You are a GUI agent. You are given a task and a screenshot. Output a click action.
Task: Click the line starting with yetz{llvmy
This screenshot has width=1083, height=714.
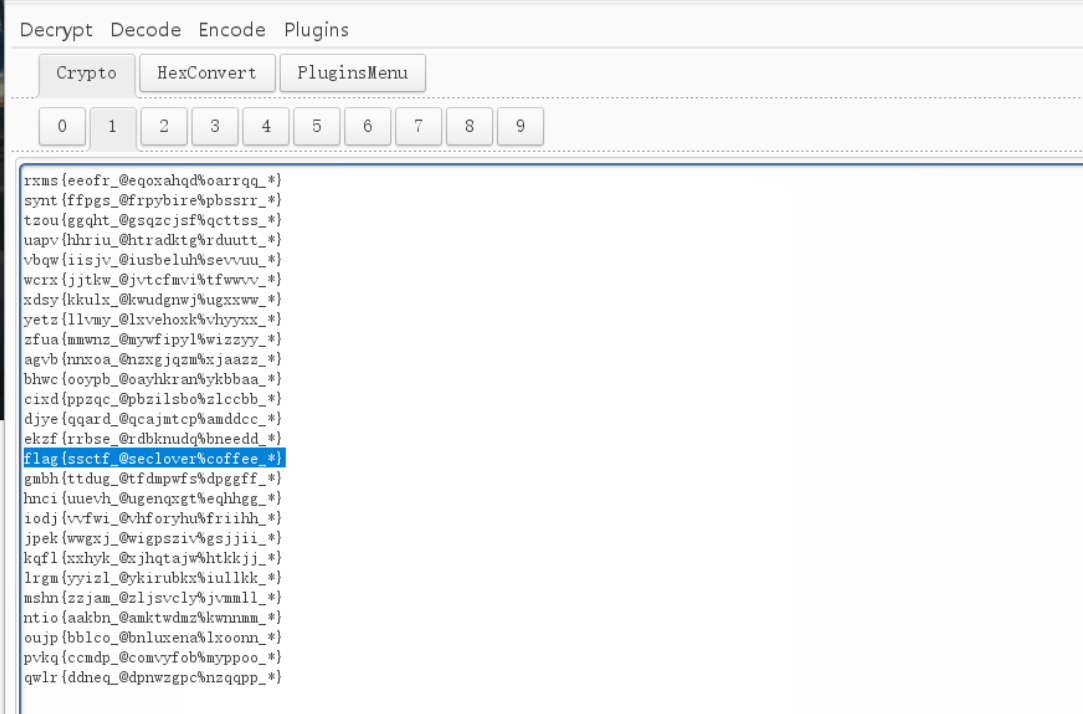153,320
